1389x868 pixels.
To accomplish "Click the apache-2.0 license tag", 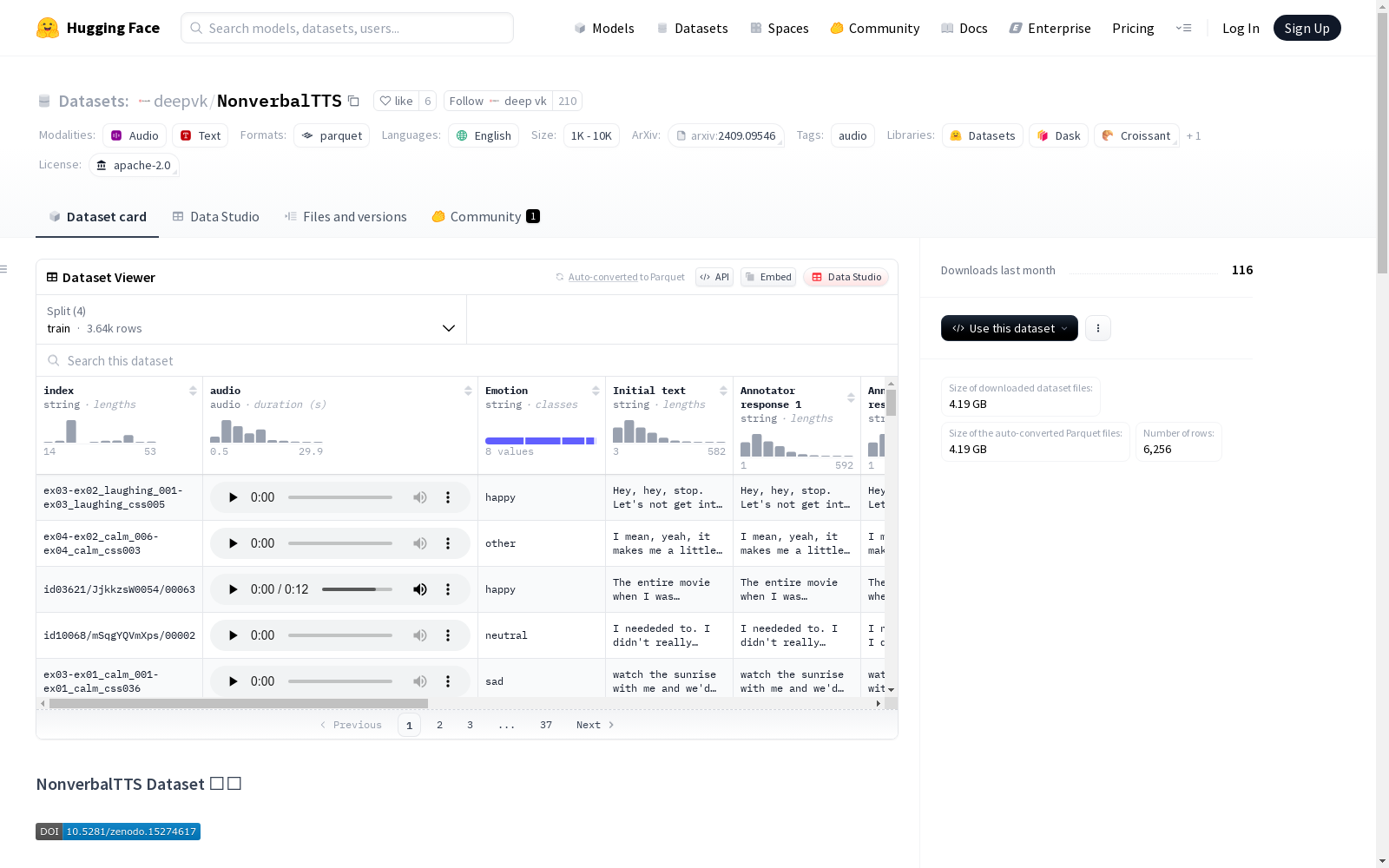I will click(x=134, y=165).
